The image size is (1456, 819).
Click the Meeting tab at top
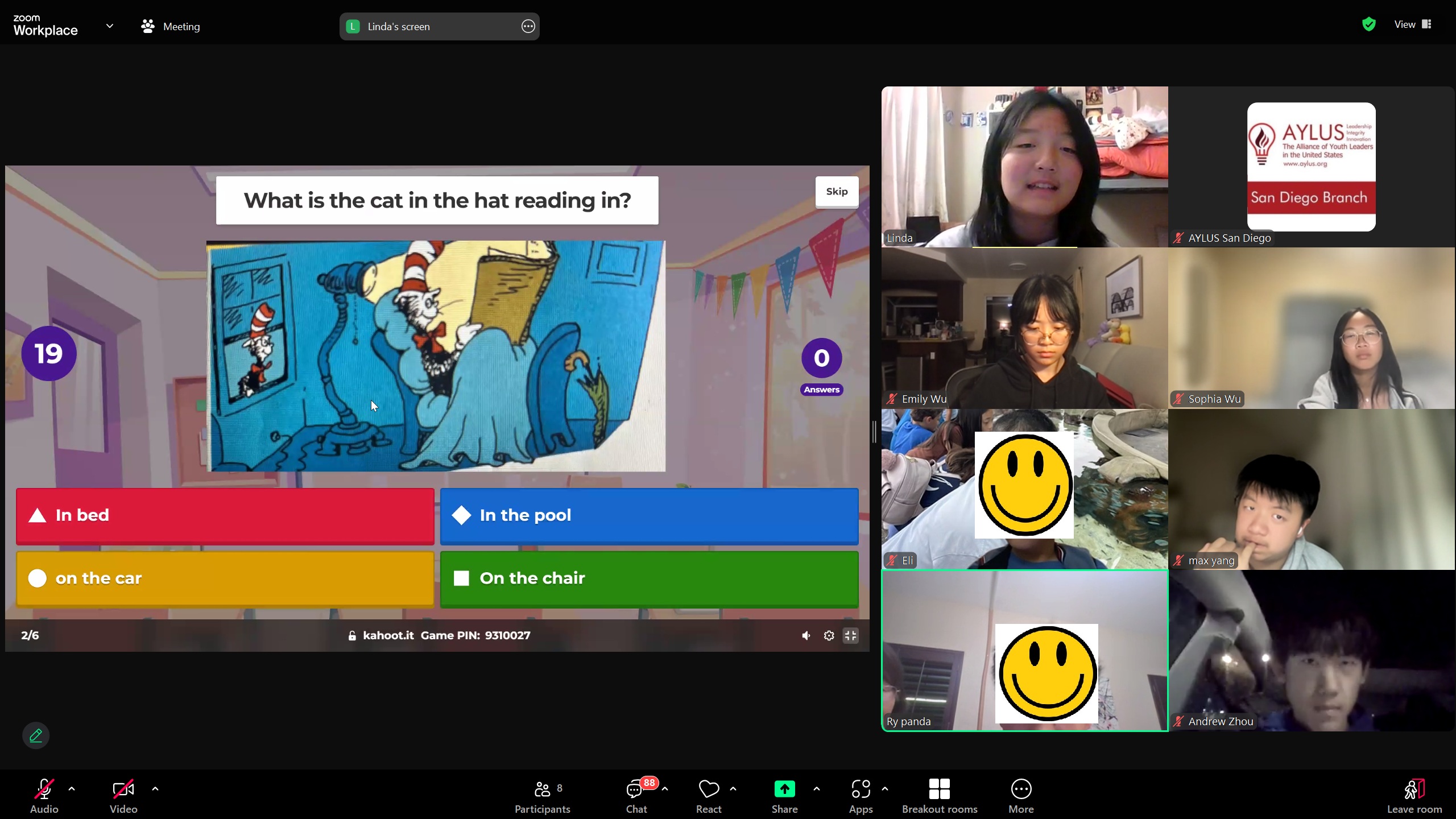(171, 26)
